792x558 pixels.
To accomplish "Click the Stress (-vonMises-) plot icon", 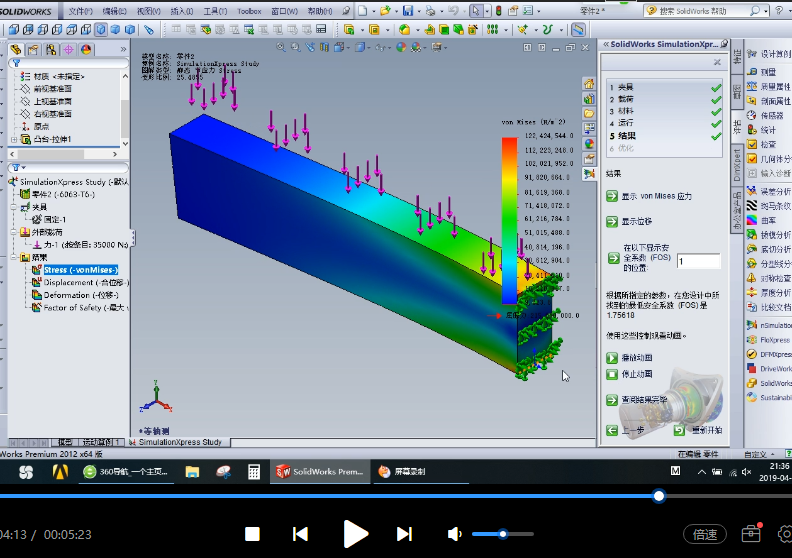I will click(36, 270).
